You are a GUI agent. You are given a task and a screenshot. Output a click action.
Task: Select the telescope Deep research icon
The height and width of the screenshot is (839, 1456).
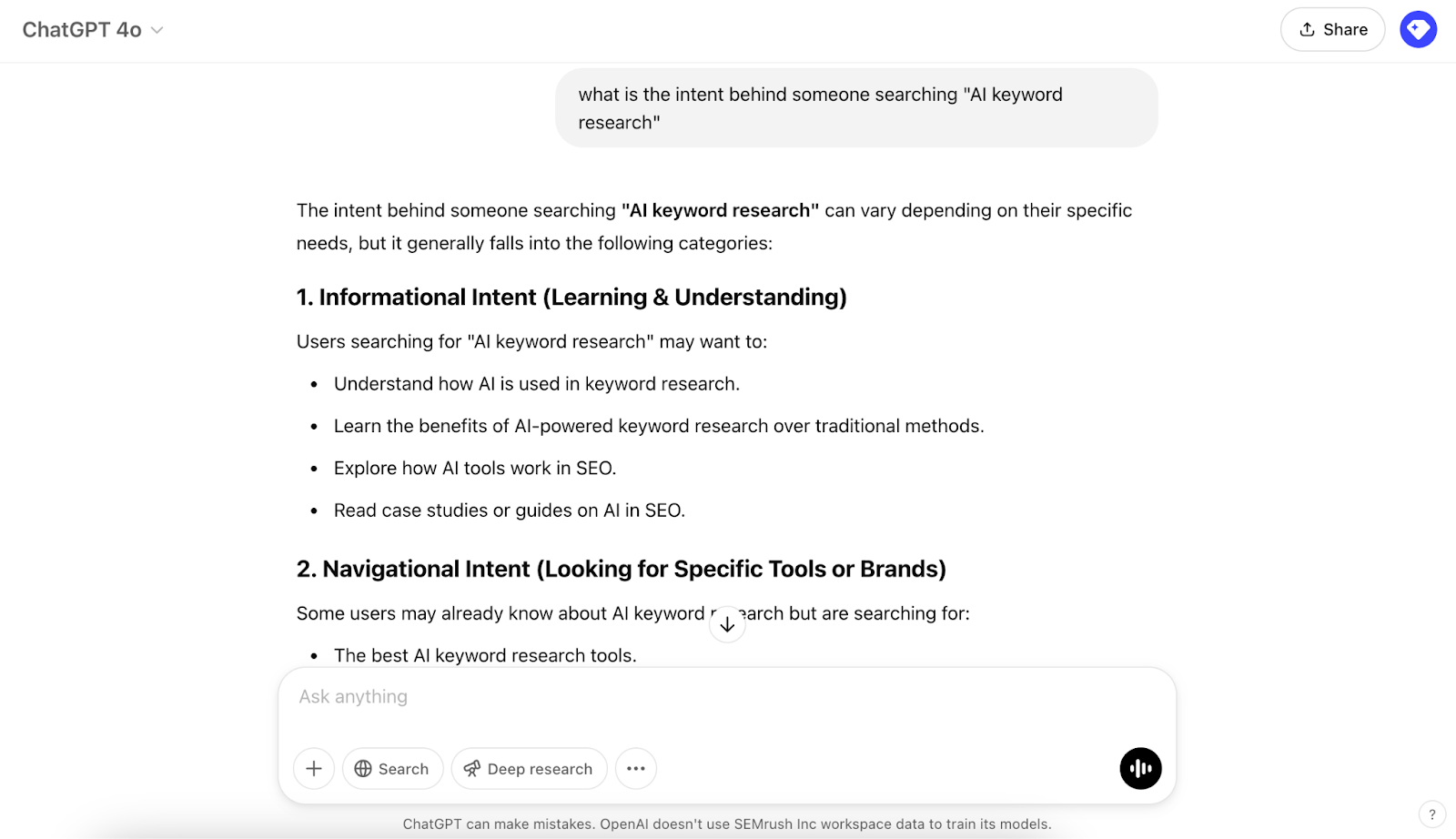(x=471, y=768)
